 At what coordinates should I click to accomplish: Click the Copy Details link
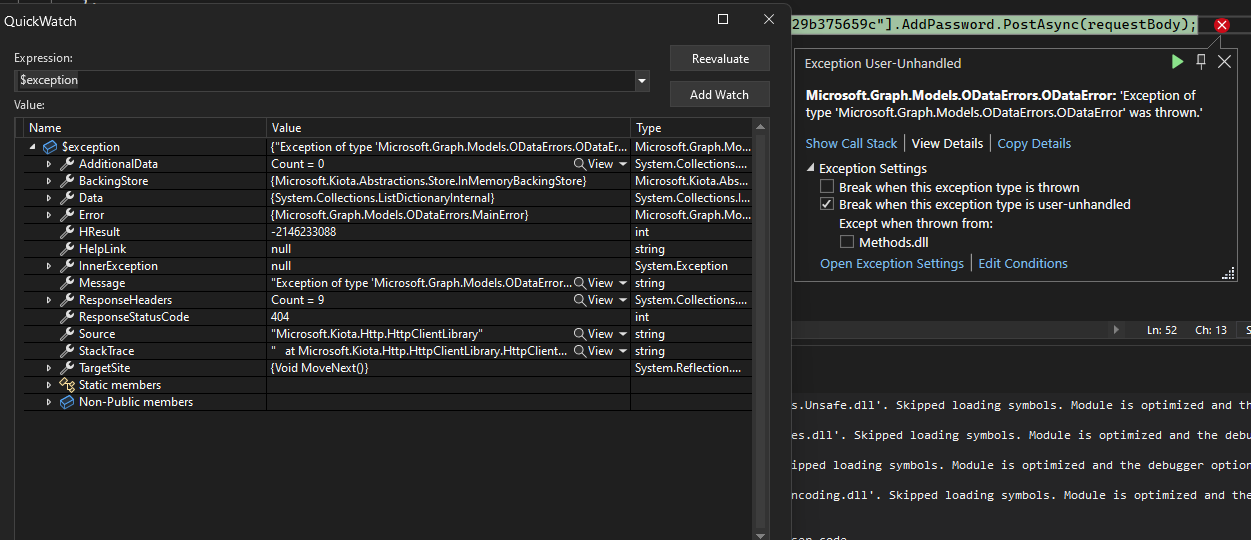[1034, 143]
